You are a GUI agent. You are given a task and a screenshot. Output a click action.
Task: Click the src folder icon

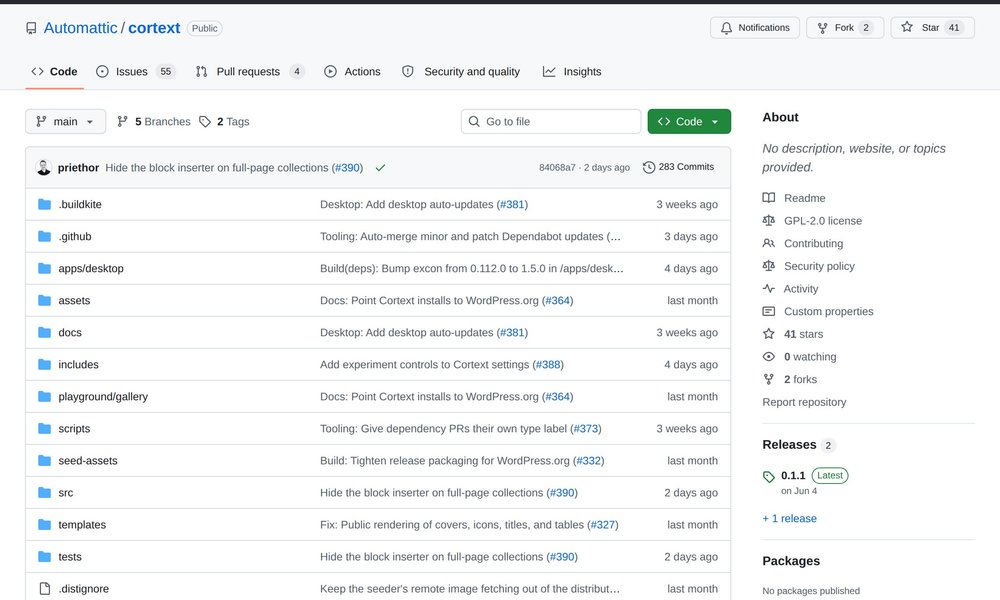tap(44, 493)
